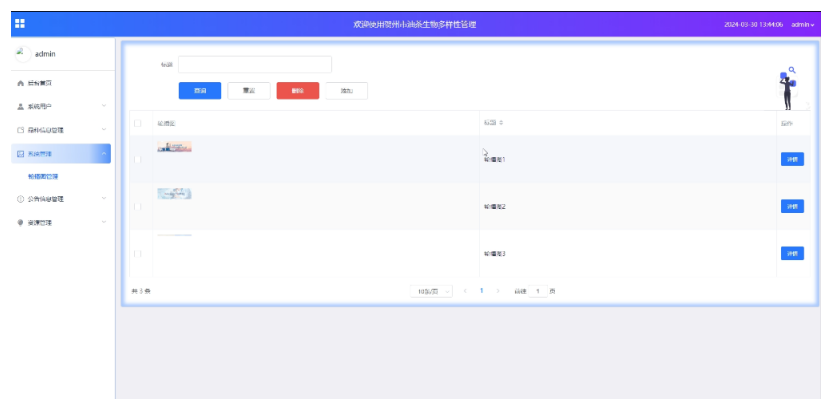Go to the next page with the right arrow
Viewport: 835px width, 416px height.
tap(498, 291)
